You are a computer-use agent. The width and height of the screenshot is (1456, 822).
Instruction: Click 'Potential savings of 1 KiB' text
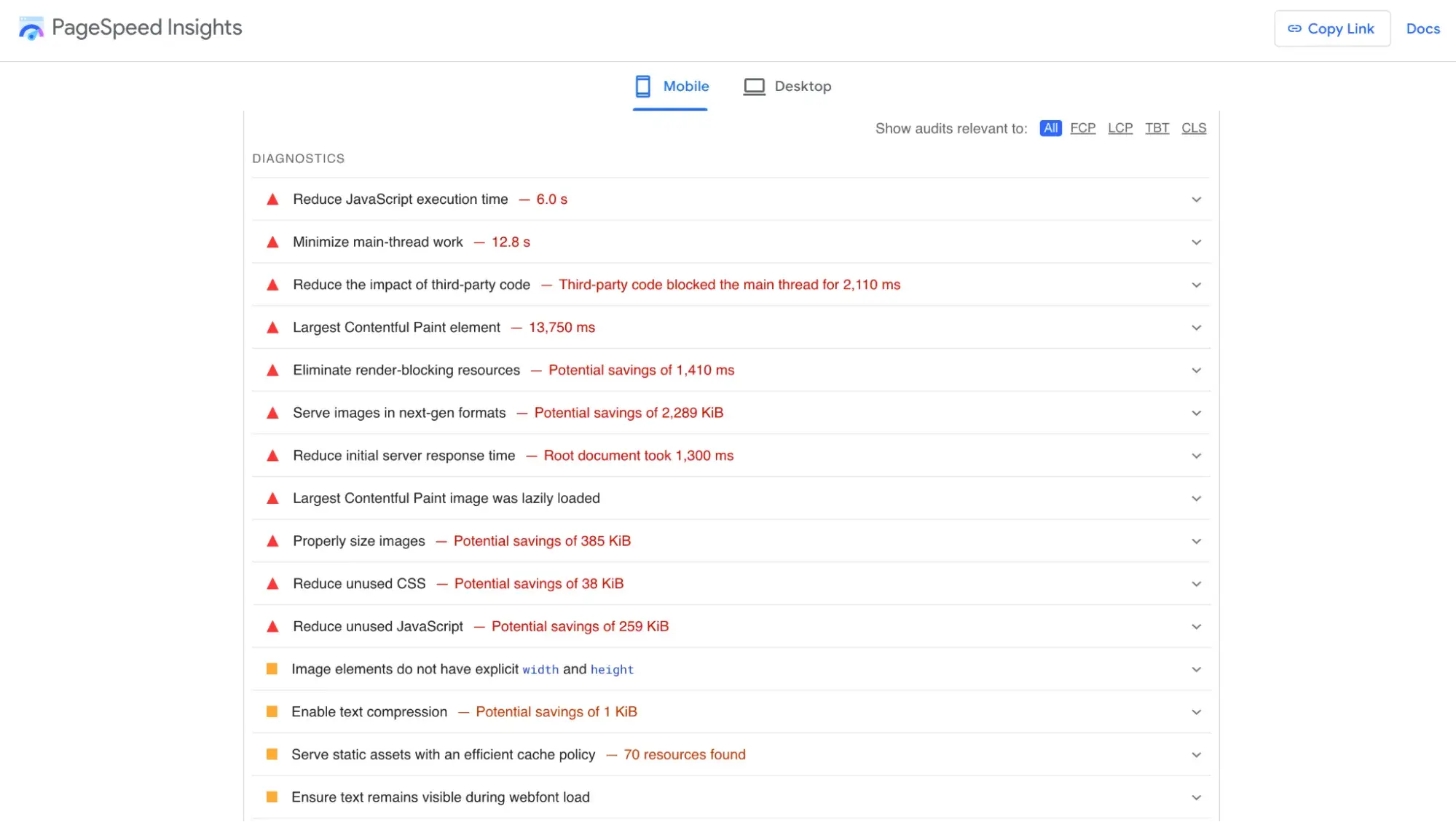(x=556, y=712)
